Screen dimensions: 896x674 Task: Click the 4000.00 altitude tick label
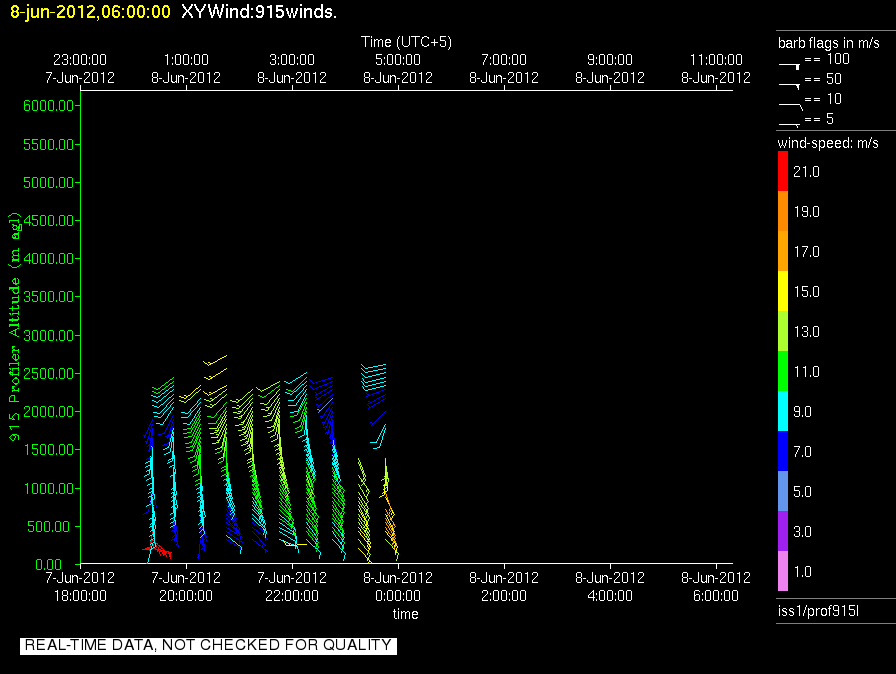pos(49,259)
